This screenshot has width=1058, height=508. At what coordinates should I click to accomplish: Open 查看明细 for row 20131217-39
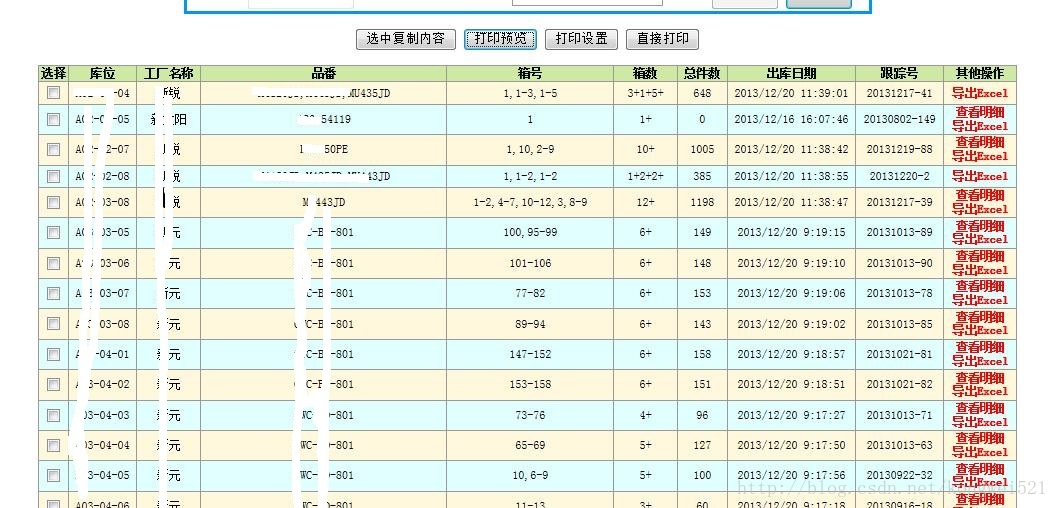tap(980, 196)
